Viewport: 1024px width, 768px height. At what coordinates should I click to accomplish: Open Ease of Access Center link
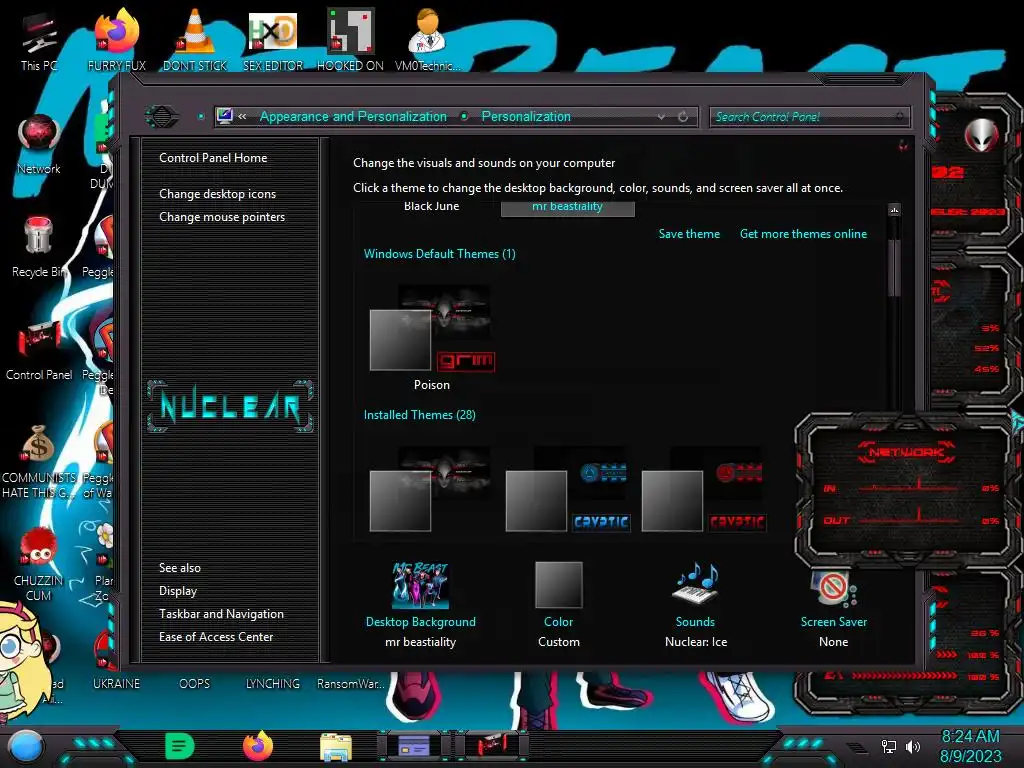pos(216,637)
